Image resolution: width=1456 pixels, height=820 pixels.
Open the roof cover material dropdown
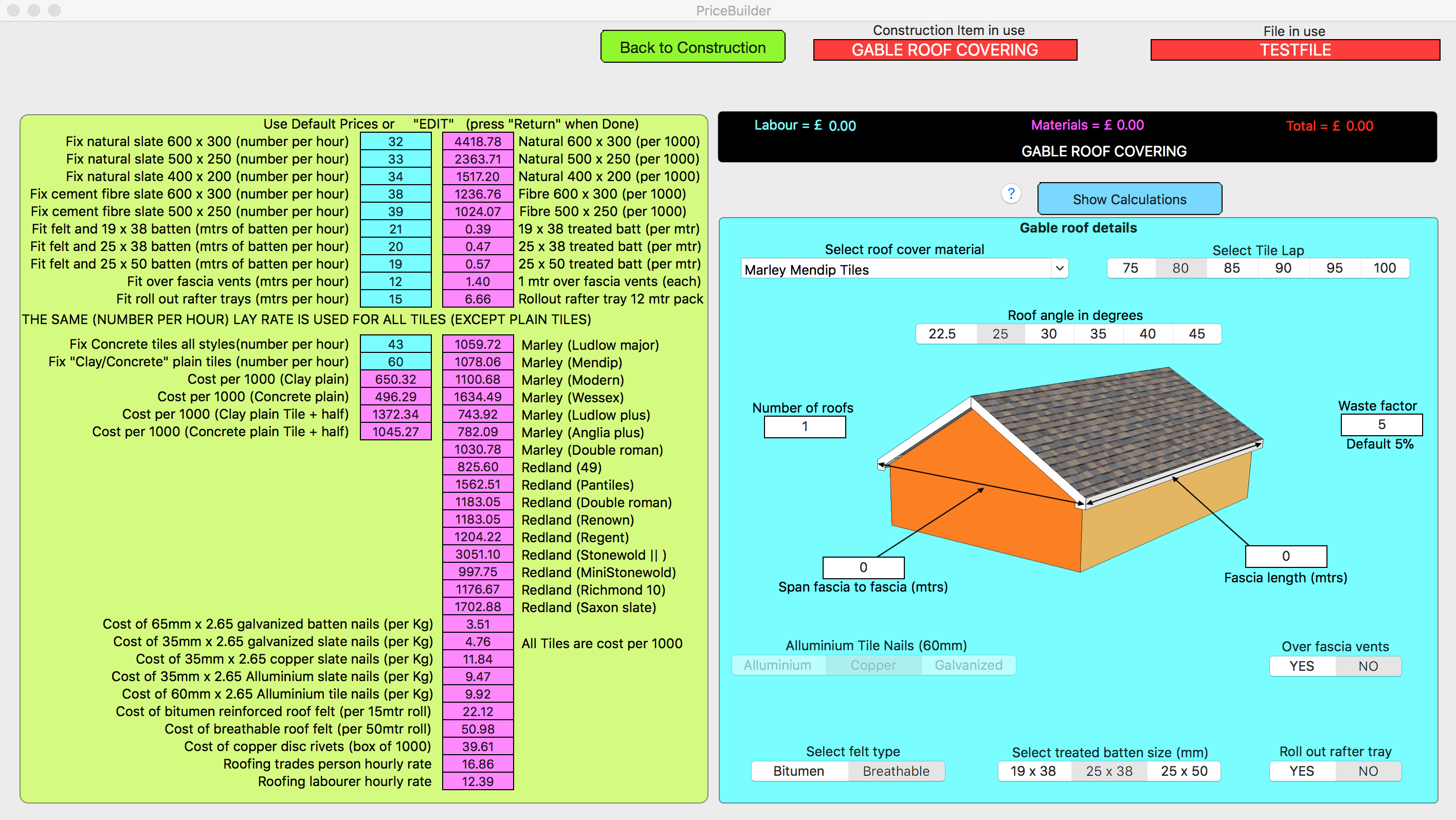[x=1060, y=269]
